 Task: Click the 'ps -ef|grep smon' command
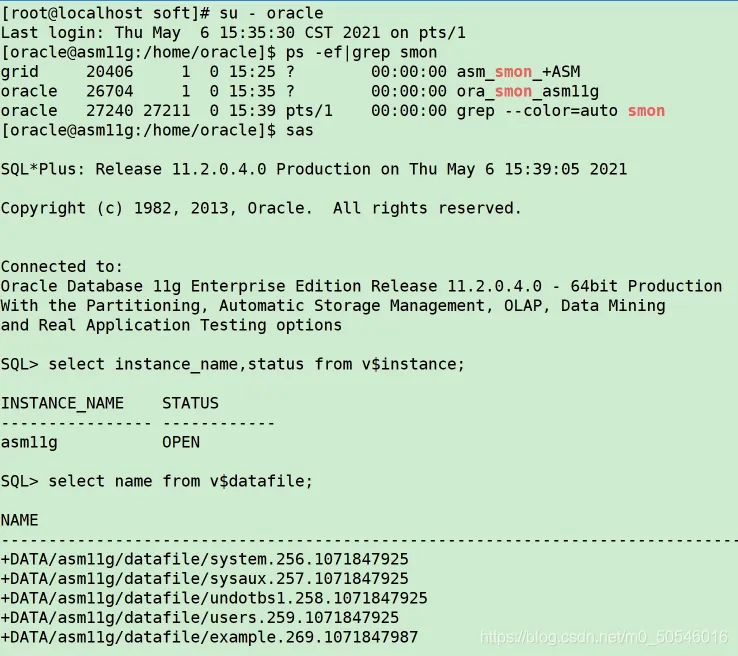[x=361, y=52]
